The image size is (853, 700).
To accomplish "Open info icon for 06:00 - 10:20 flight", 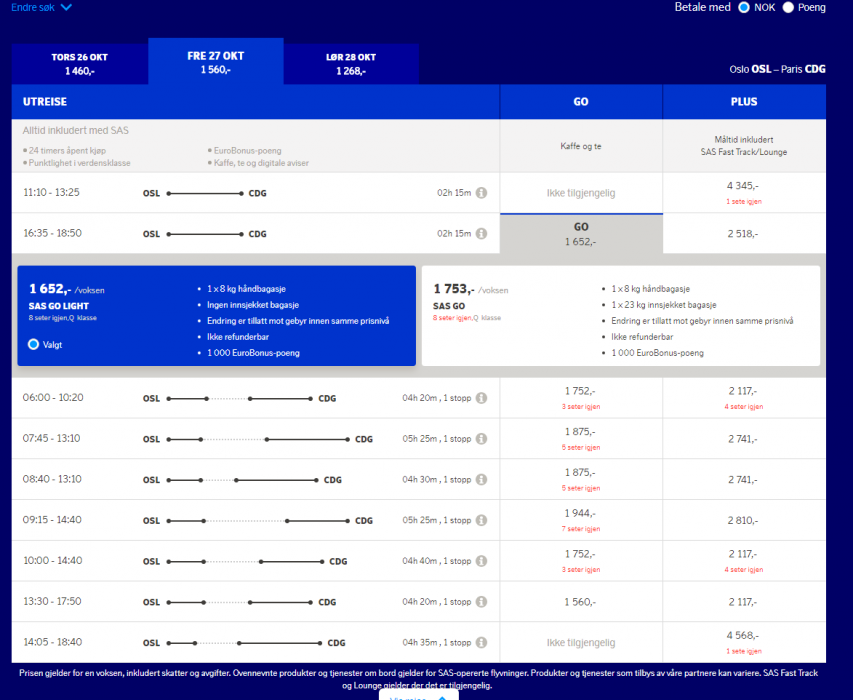I will pyautogui.click(x=481, y=398).
